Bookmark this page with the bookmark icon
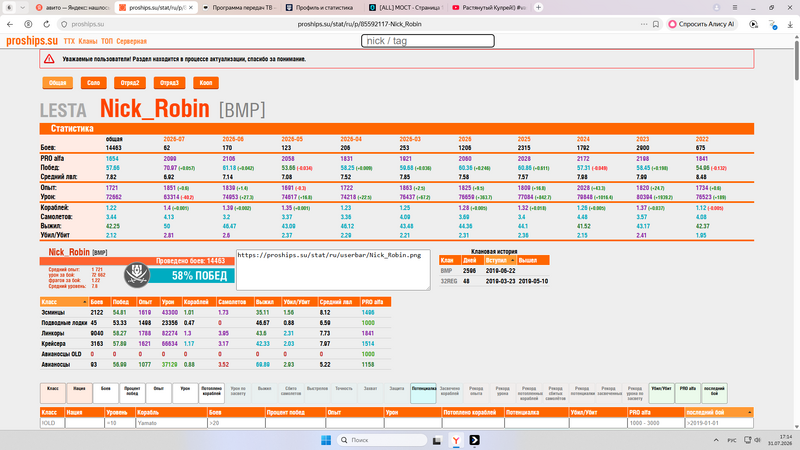 click(x=656, y=24)
